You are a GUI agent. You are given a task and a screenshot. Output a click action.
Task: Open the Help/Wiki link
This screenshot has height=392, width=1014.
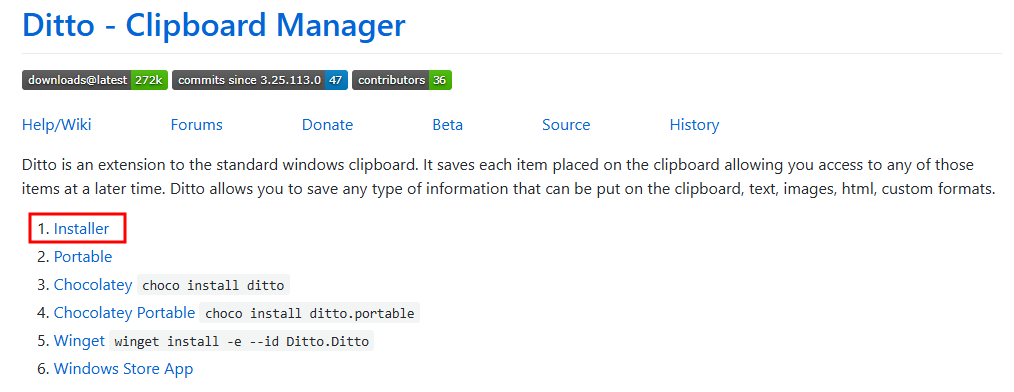pos(56,125)
